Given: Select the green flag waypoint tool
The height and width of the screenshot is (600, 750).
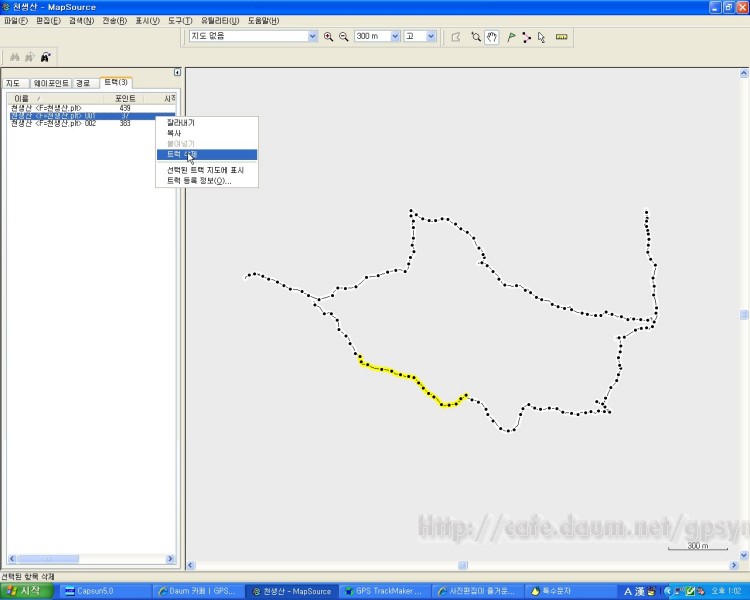Looking at the screenshot, I should pos(511,37).
